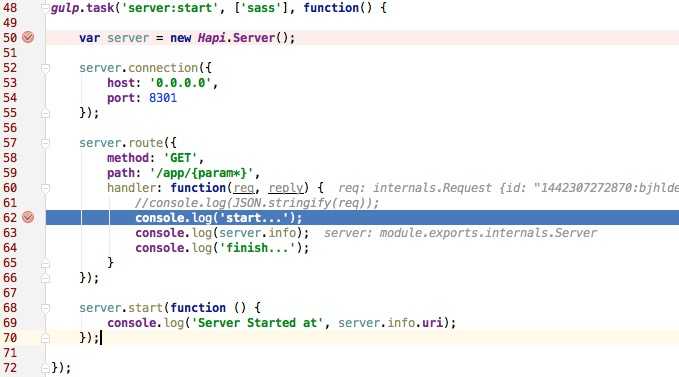The width and height of the screenshot is (679, 377).
Task: Remove the breakpoint on line 50
Action: click(x=28, y=37)
